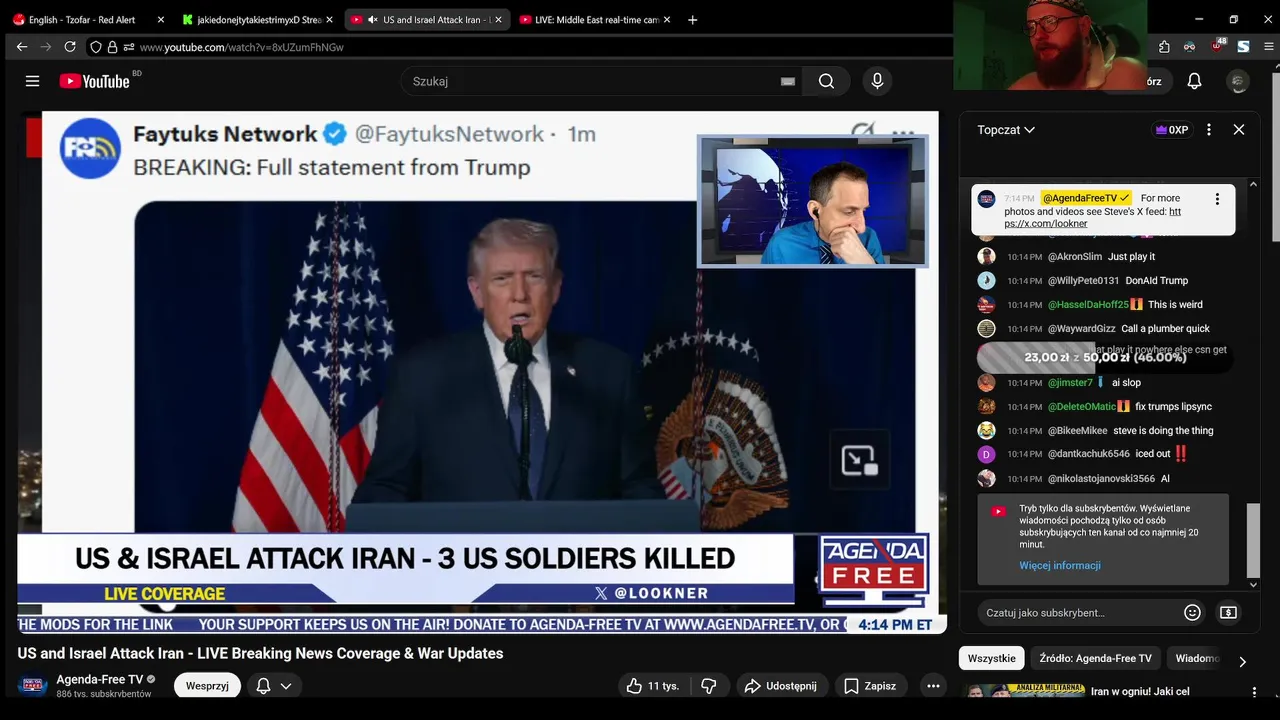
Task: Expand the Topczat chat mode dropdown
Action: [x=1006, y=130]
